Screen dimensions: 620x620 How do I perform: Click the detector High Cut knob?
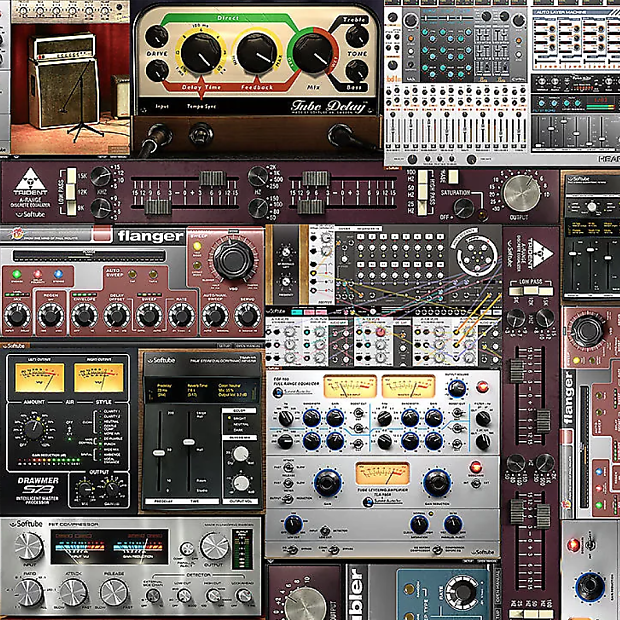coord(214,595)
